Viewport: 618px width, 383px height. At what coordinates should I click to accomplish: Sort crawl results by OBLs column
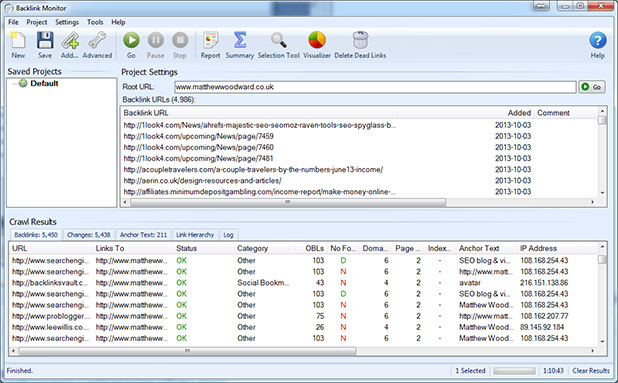(x=311, y=248)
